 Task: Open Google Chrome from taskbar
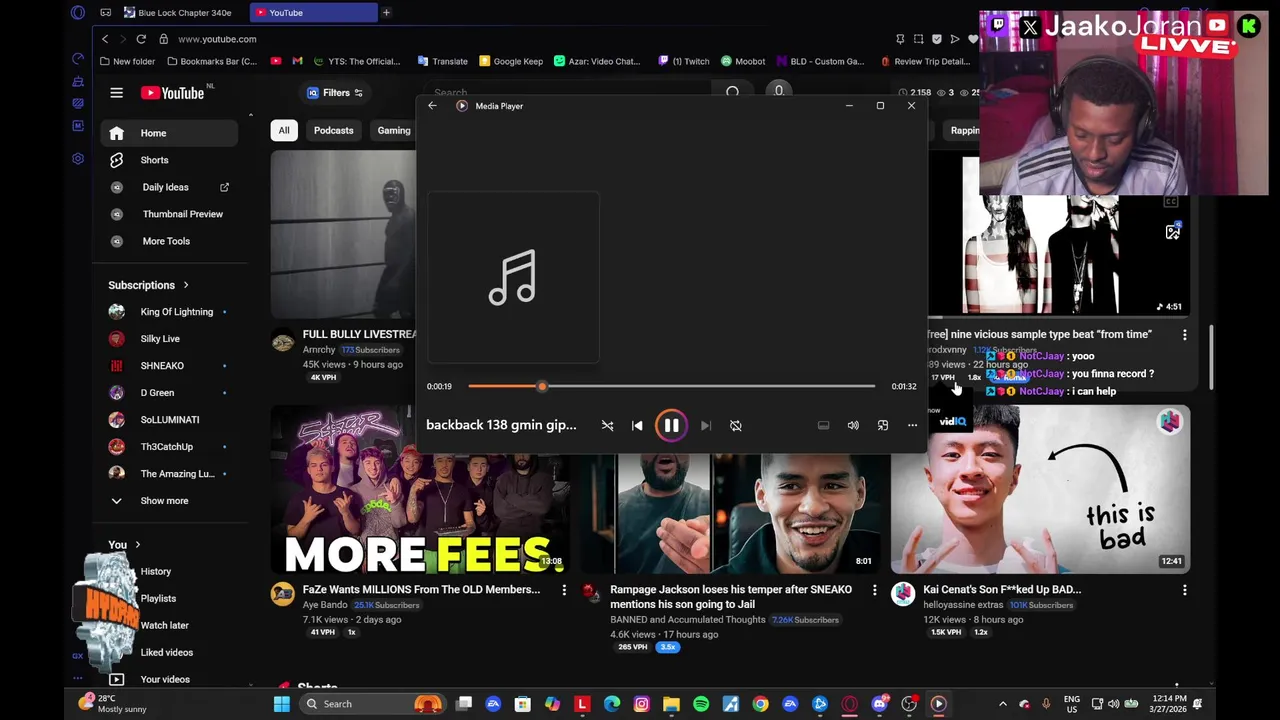pyautogui.click(x=760, y=704)
